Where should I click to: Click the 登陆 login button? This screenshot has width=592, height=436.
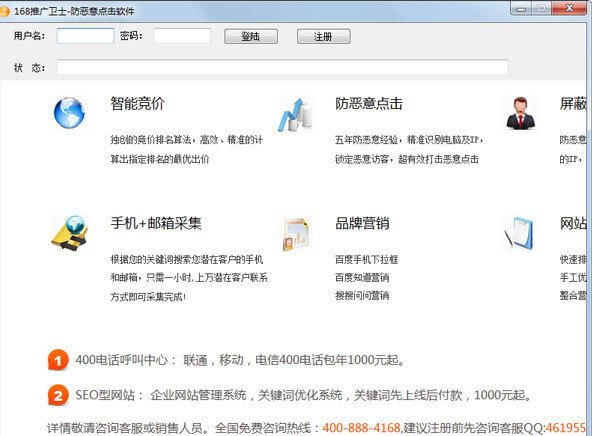[x=251, y=37]
